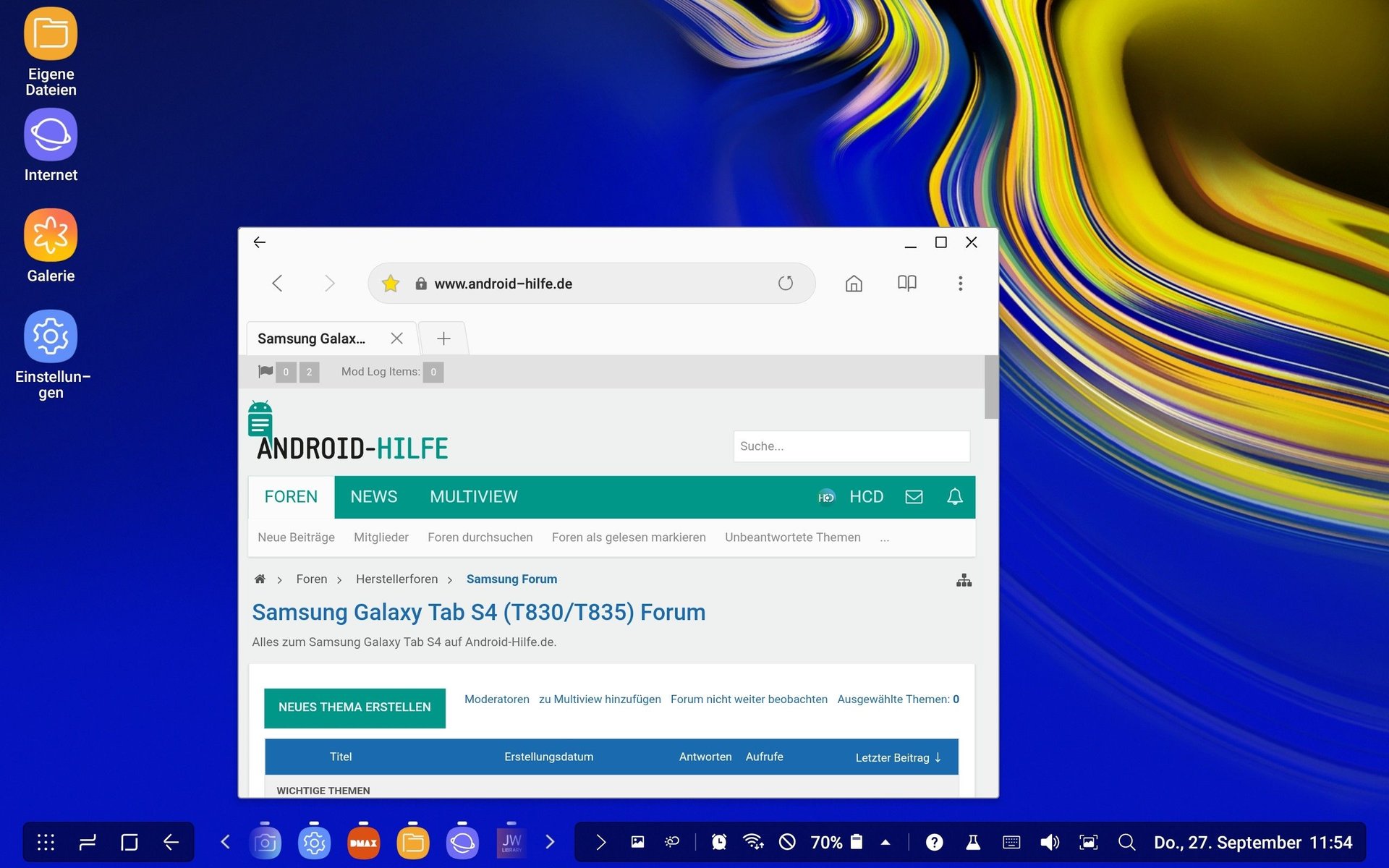Open the Herstellerforen breadcrumb
The width and height of the screenshot is (1389, 868).
click(x=396, y=579)
